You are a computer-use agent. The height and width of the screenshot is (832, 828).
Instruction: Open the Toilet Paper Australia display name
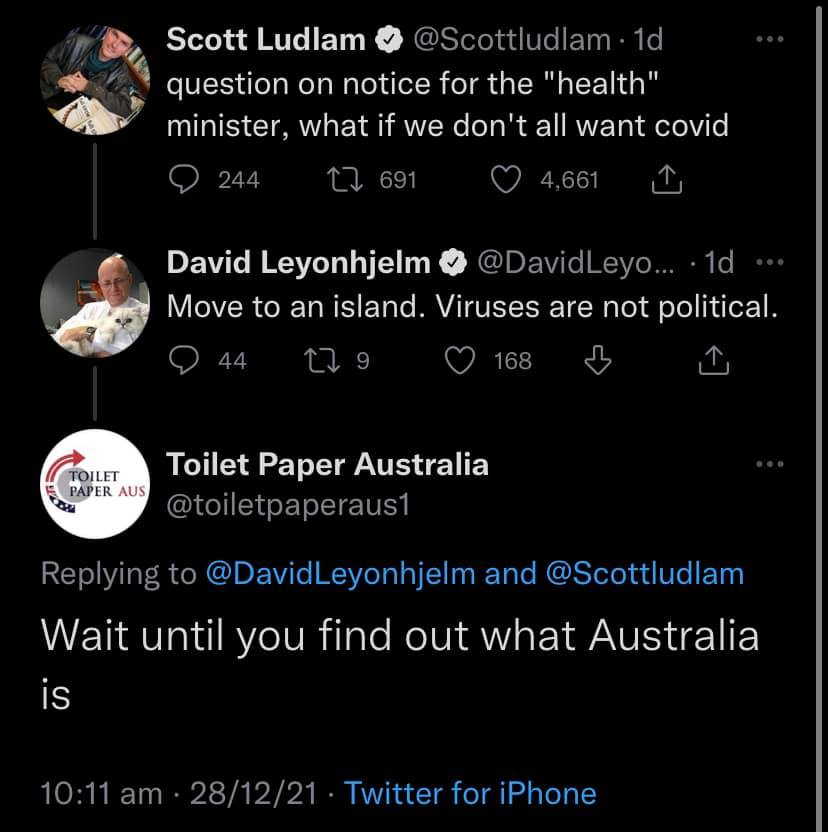327,464
